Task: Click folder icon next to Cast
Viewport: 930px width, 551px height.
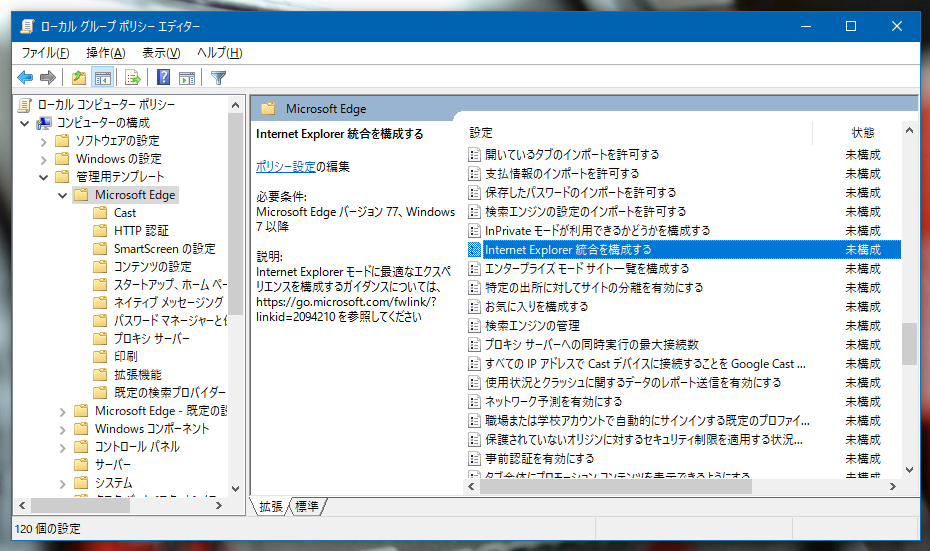Action: tap(100, 212)
